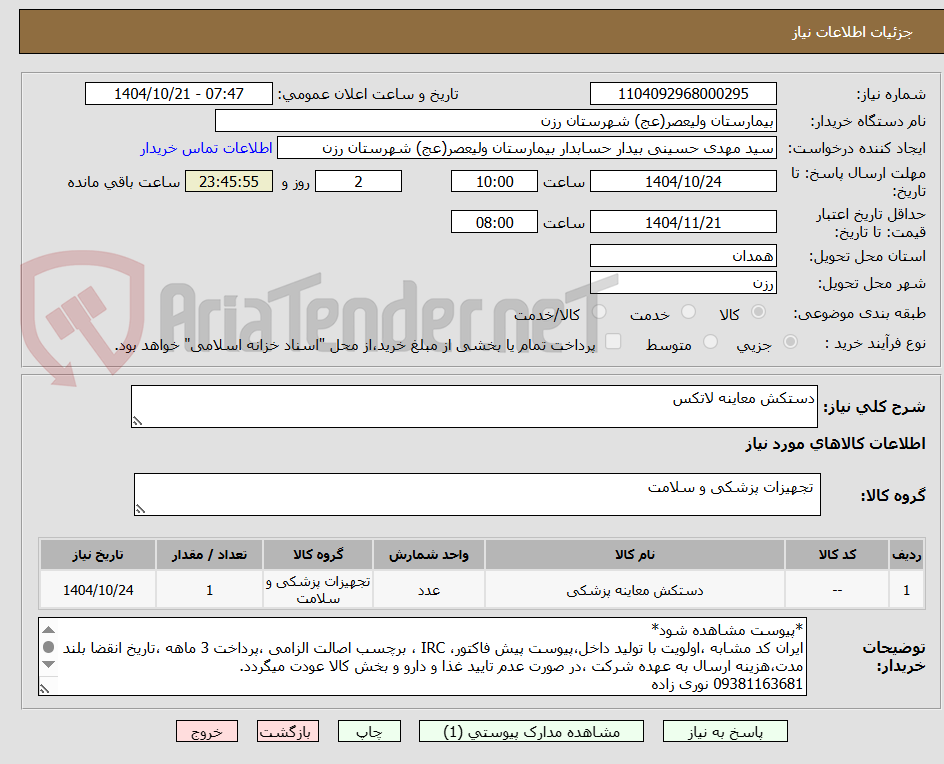The image size is (944, 764).
Task: Click the requester field سید مهدی حسینی بیدار
Action: click(x=527, y=148)
